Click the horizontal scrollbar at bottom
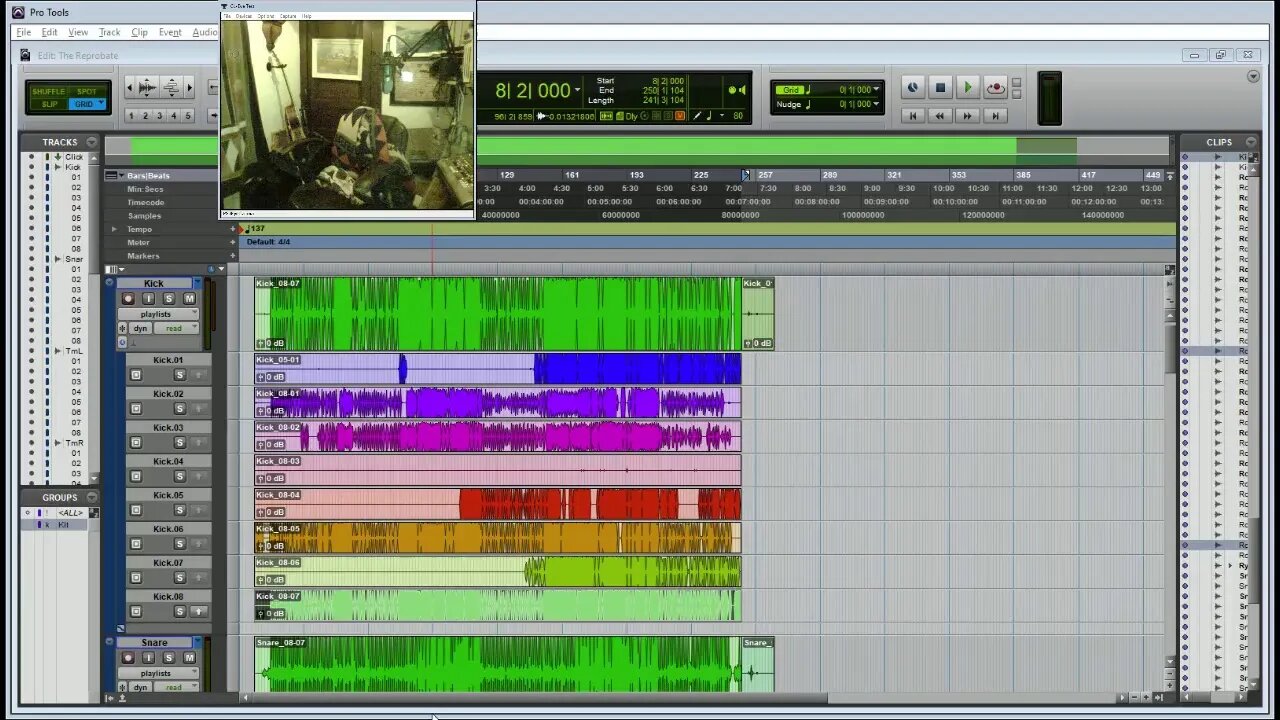Viewport: 1280px width, 720px height. click(540, 698)
